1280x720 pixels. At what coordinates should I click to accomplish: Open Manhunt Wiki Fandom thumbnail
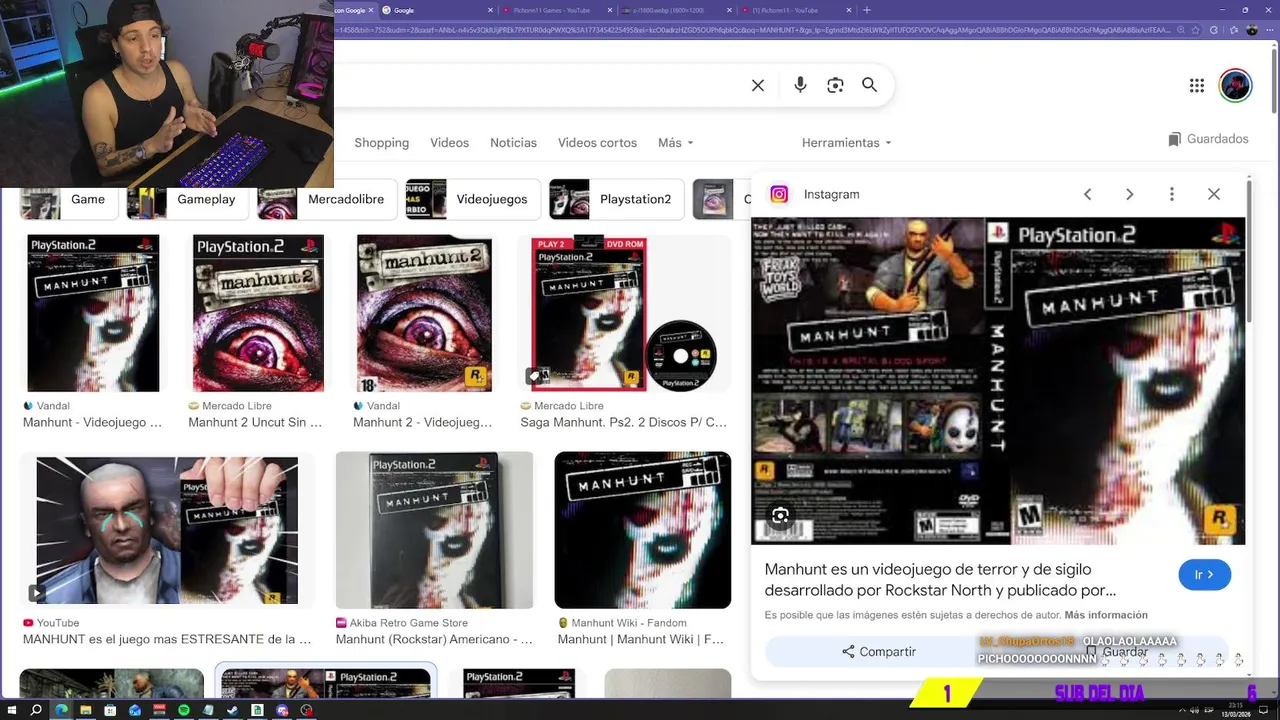coord(642,530)
